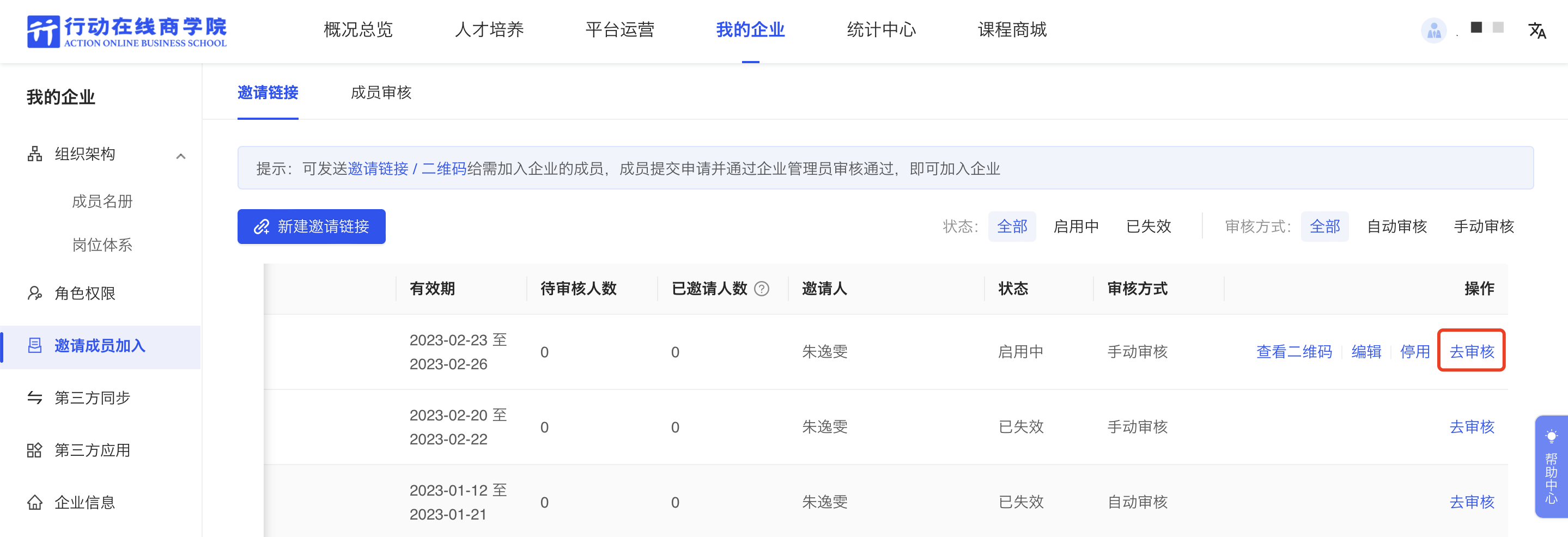Click the 已邀请人数 column header
The height and width of the screenshot is (537, 1568).
coord(709,288)
